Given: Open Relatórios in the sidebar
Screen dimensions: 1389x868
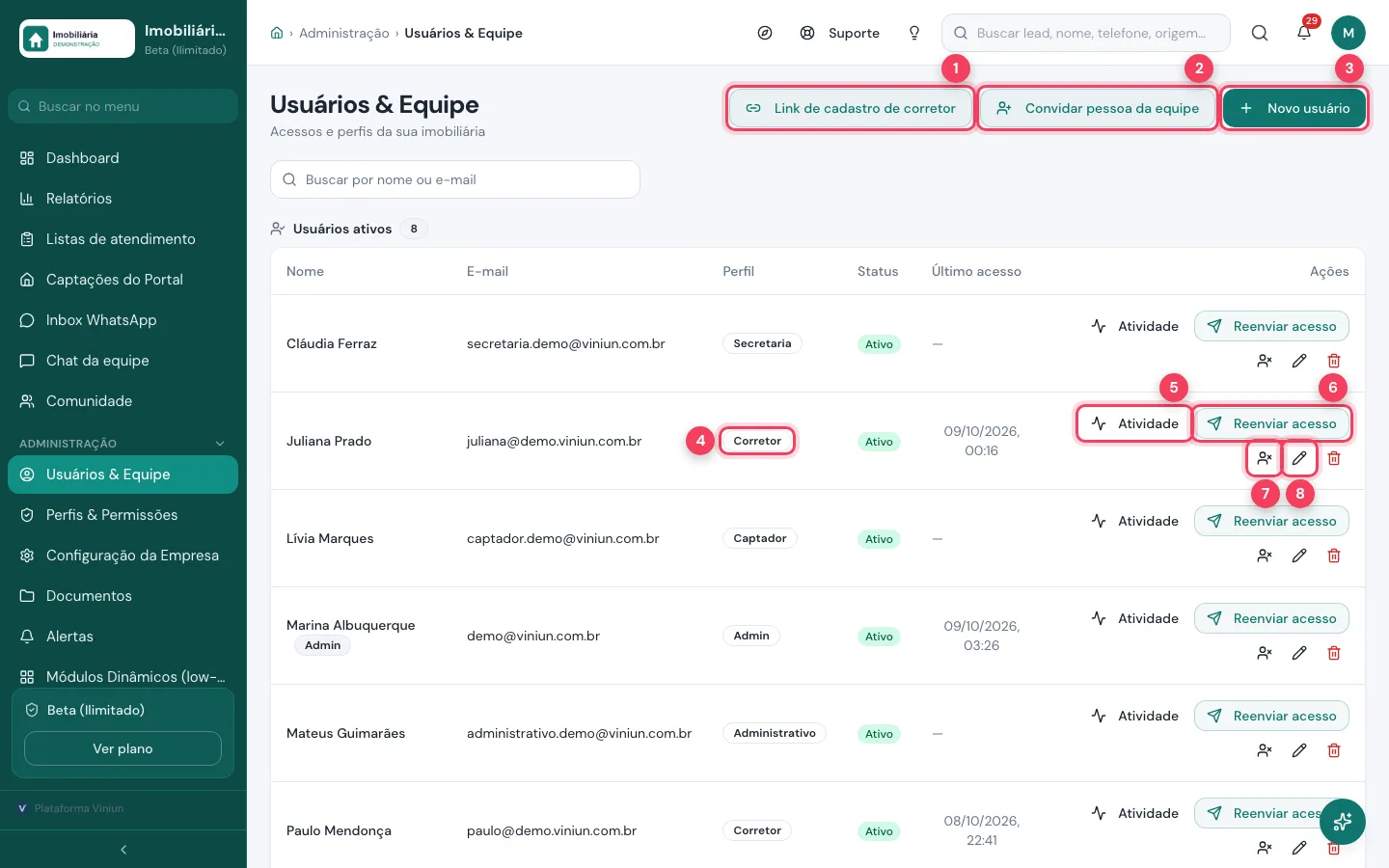Looking at the screenshot, I should tap(123, 199).
